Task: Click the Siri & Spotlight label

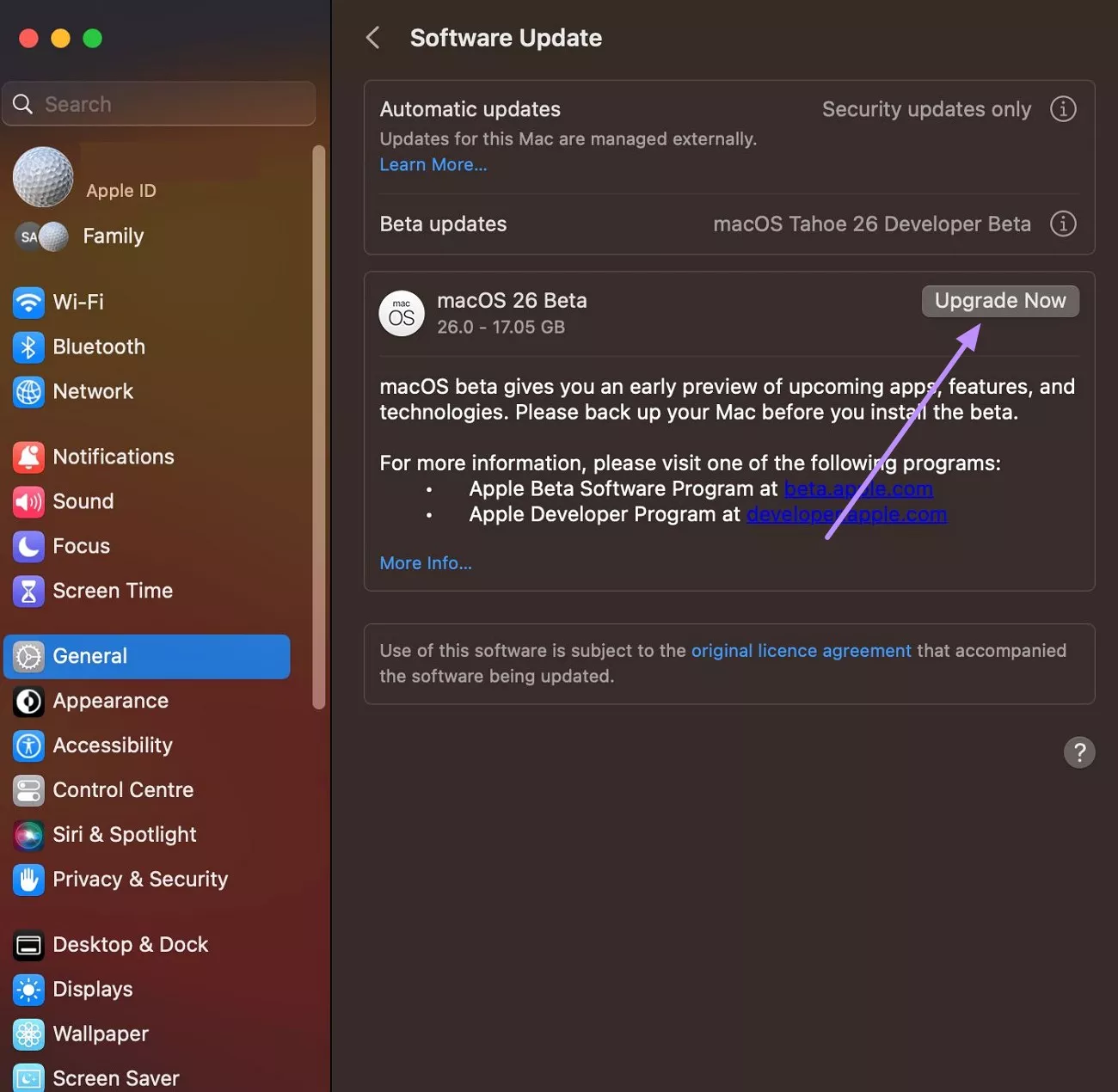Action: coord(125,835)
